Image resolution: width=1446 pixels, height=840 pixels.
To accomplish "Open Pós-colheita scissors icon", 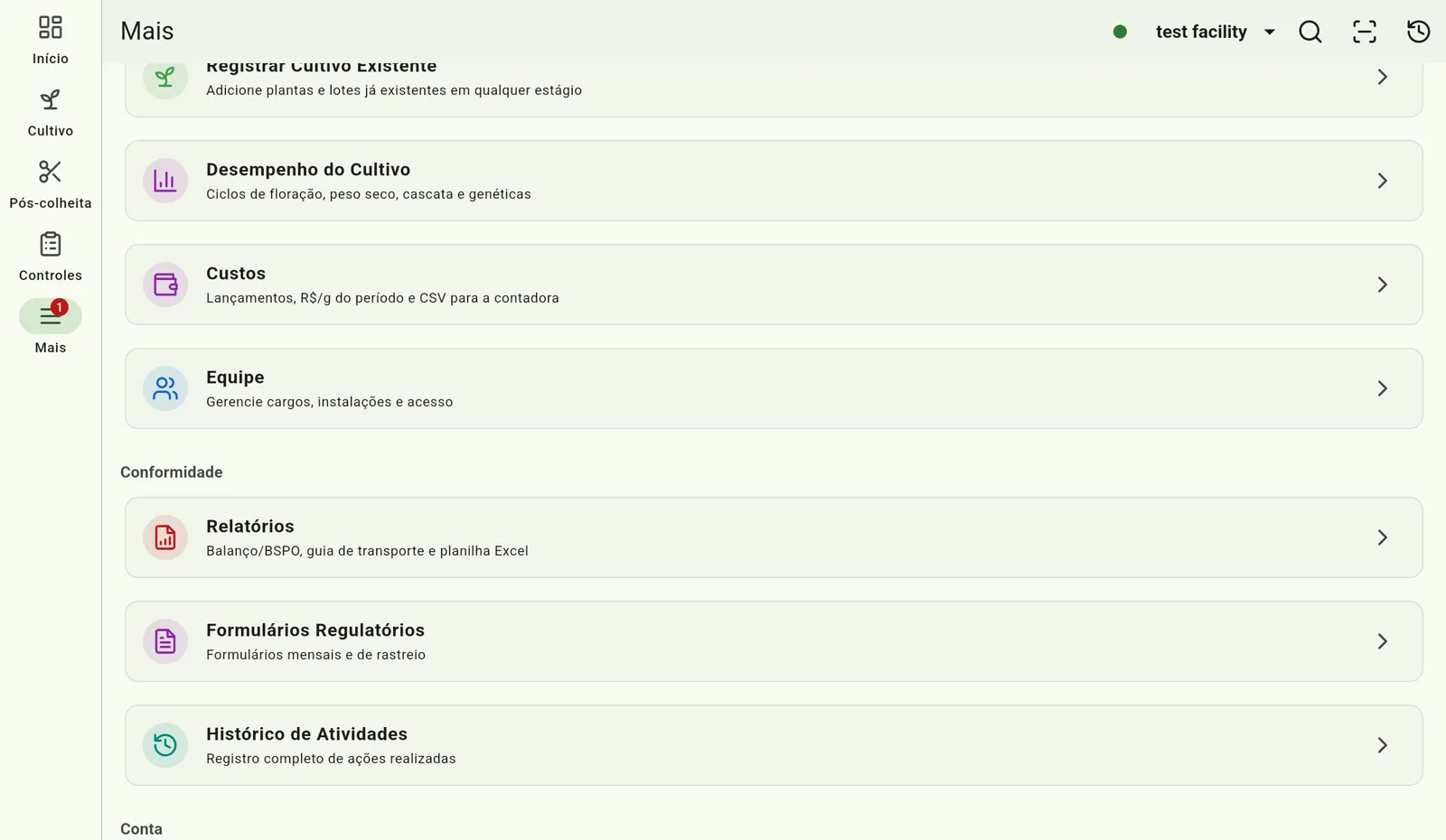I will [x=51, y=172].
